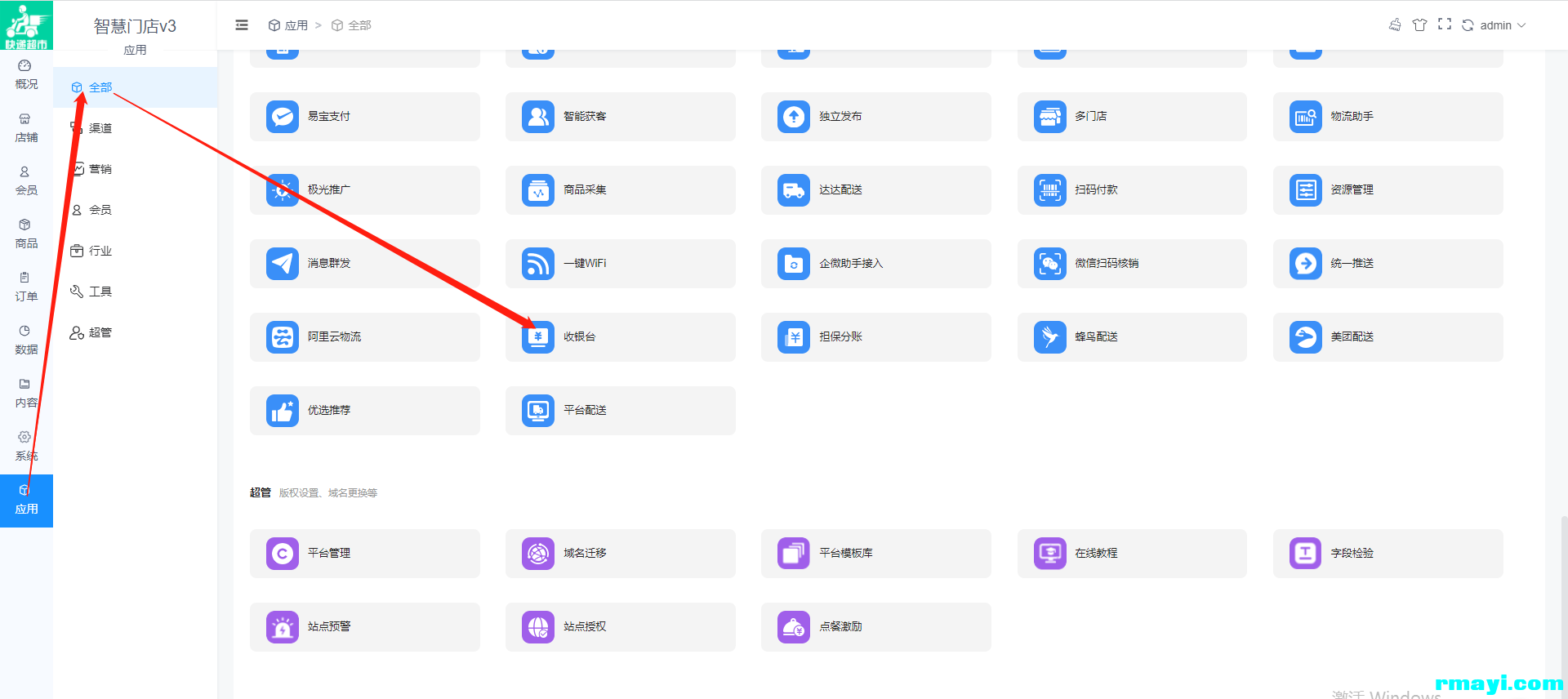Click the 应用 breadcrumb link
The height and width of the screenshot is (699, 1568).
click(288, 25)
